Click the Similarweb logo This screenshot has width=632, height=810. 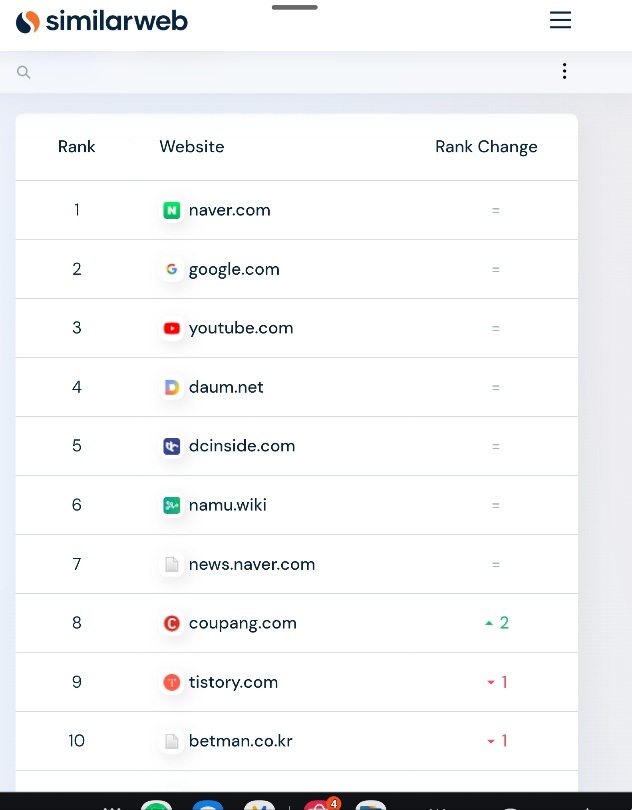pos(102,21)
